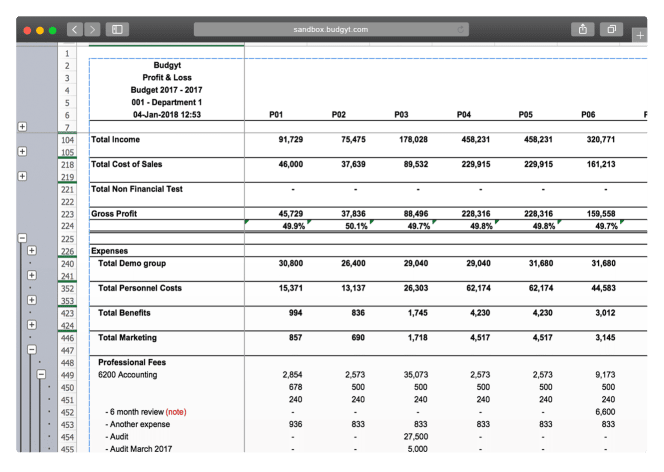The image size is (664, 472).
Task: Select the P01 column heading
Action: pos(276,115)
